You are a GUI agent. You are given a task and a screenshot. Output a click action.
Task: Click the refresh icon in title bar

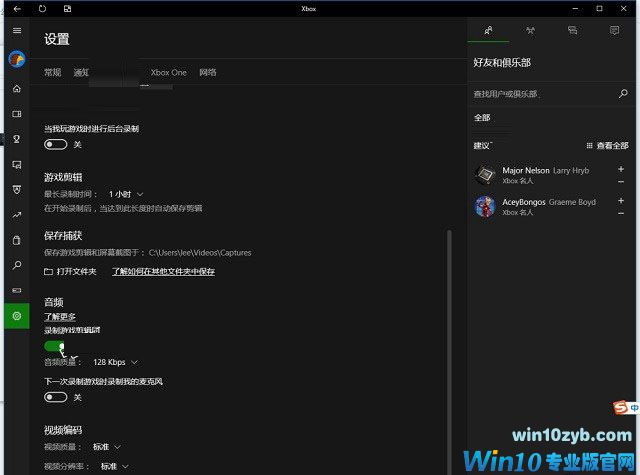coord(42,9)
